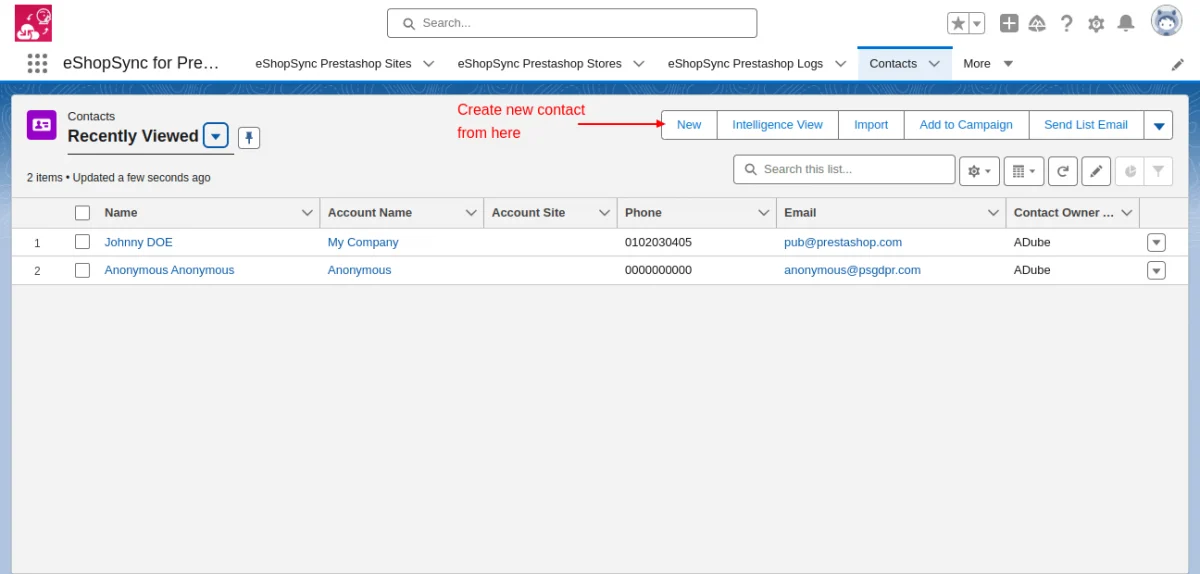Open Account Name column menu chevron
This screenshot has width=1200, height=574.
click(x=471, y=213)
